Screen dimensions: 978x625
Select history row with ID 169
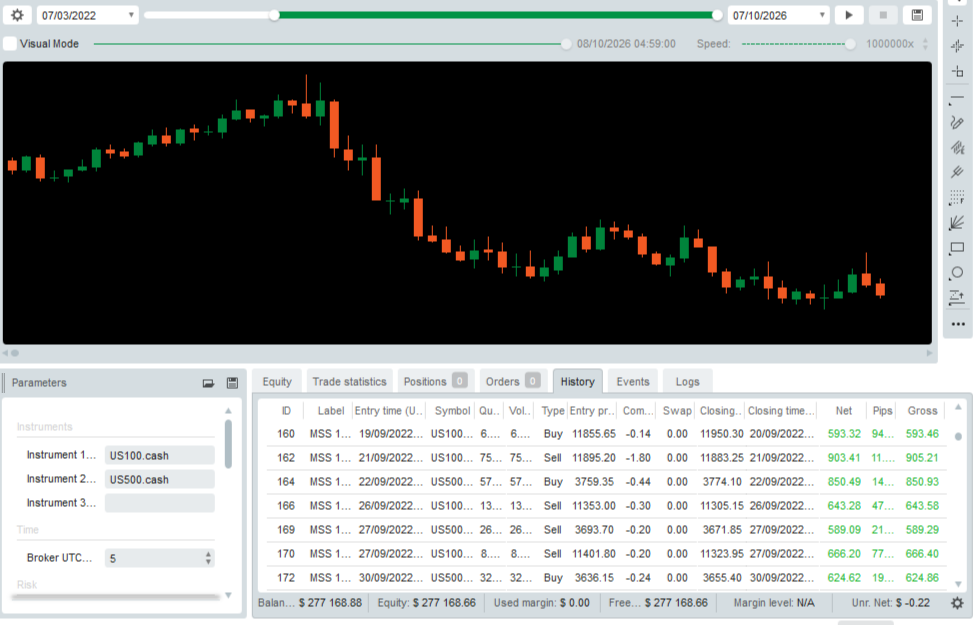point(606,530)
